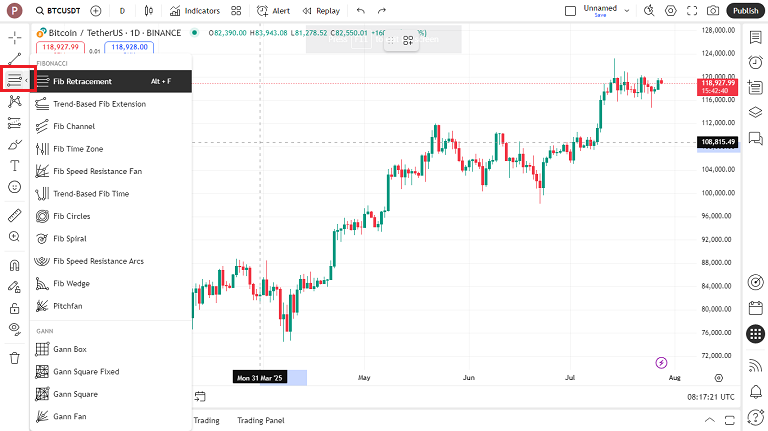Viewport: 768px width, 431px height.
Task: Toggle magnet mode in the left toolbar
Action: tap(14, 266)
